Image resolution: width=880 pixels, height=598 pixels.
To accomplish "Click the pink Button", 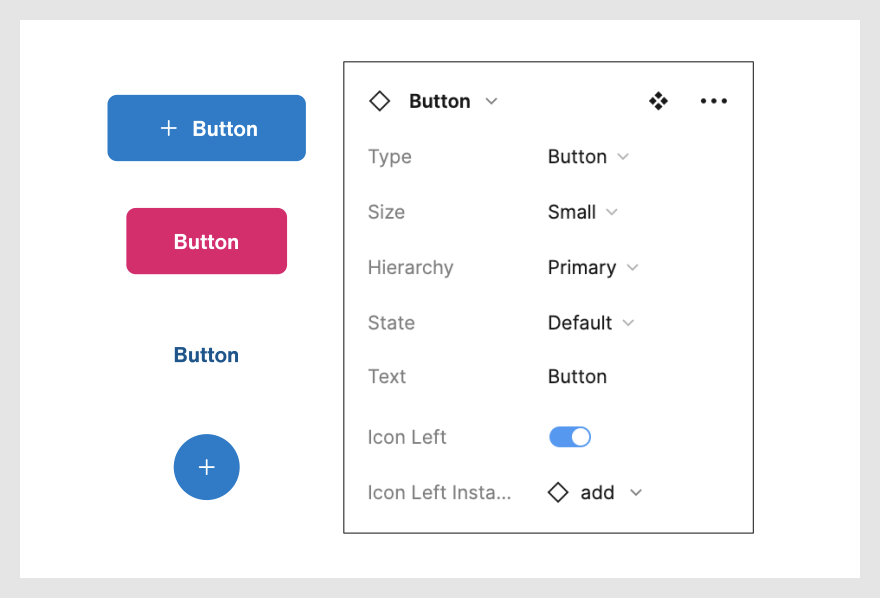I will coord(207,241).
